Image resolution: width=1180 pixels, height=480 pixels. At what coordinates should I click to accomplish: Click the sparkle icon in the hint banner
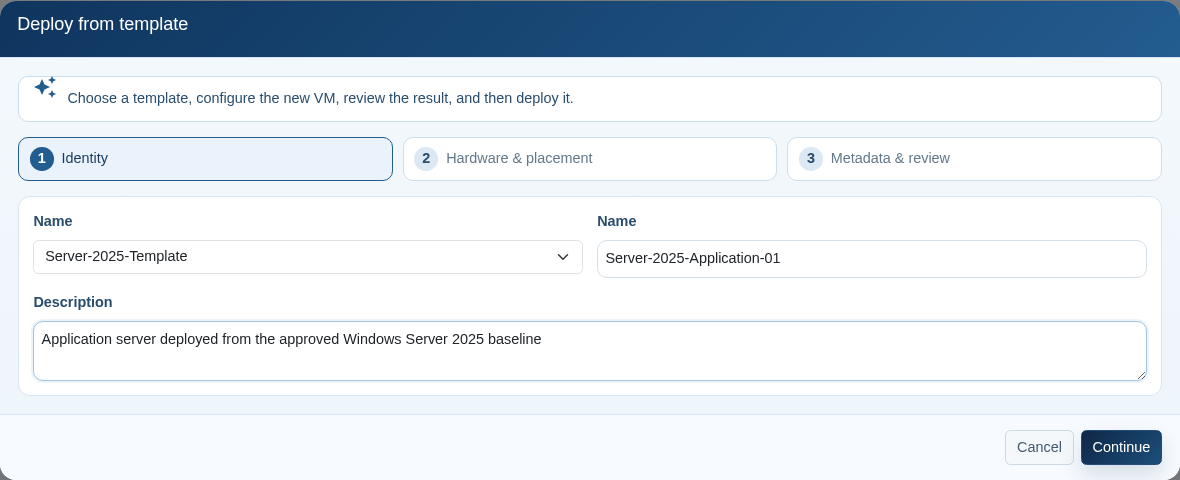pyautogui.click(x=45, y=87)
